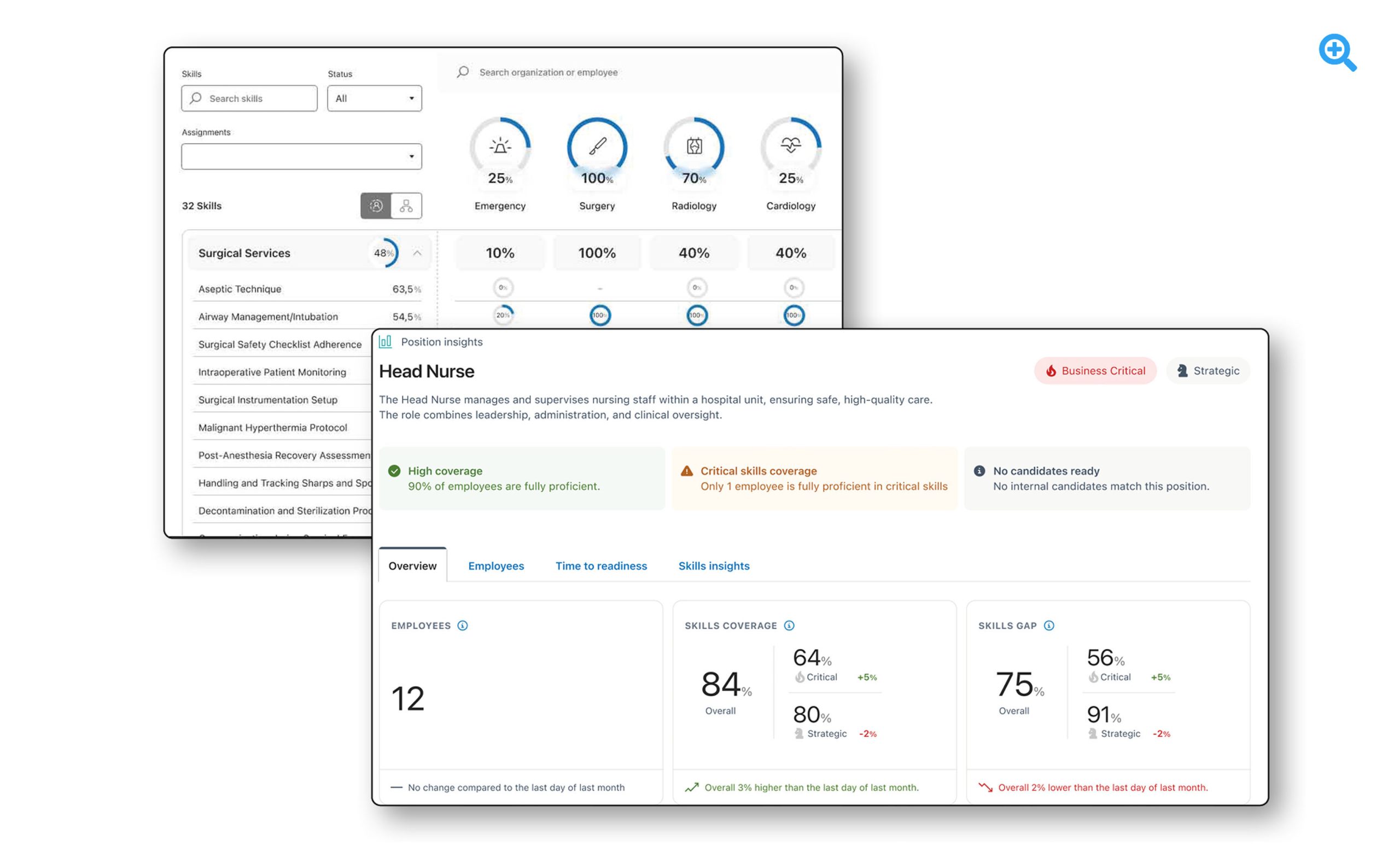Click the zoom-in magnifier icon

click(x=1337, y=52)
